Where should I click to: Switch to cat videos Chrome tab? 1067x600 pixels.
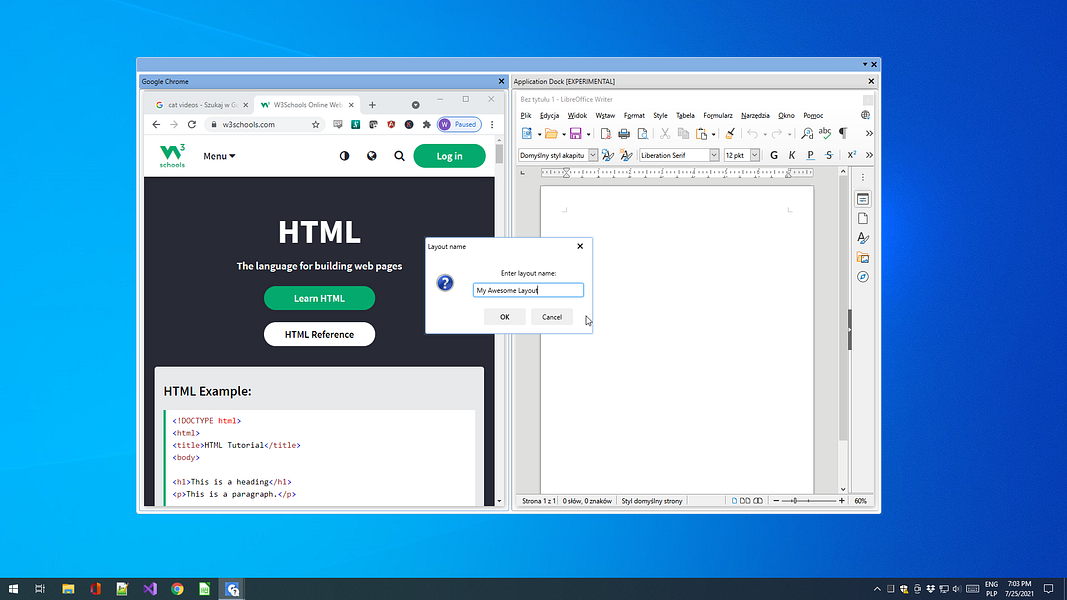(202, 105)
